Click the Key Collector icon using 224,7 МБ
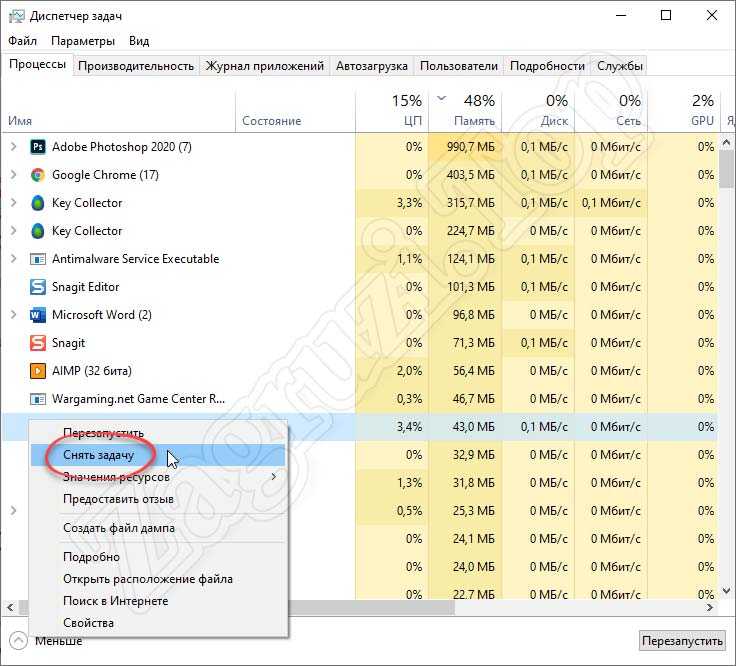The height and width of the screenshot is (666, 736). point(38,231)
